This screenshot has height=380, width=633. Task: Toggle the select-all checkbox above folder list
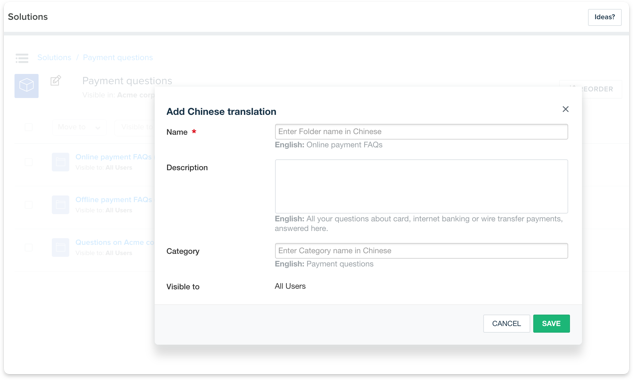pos(28,127)
